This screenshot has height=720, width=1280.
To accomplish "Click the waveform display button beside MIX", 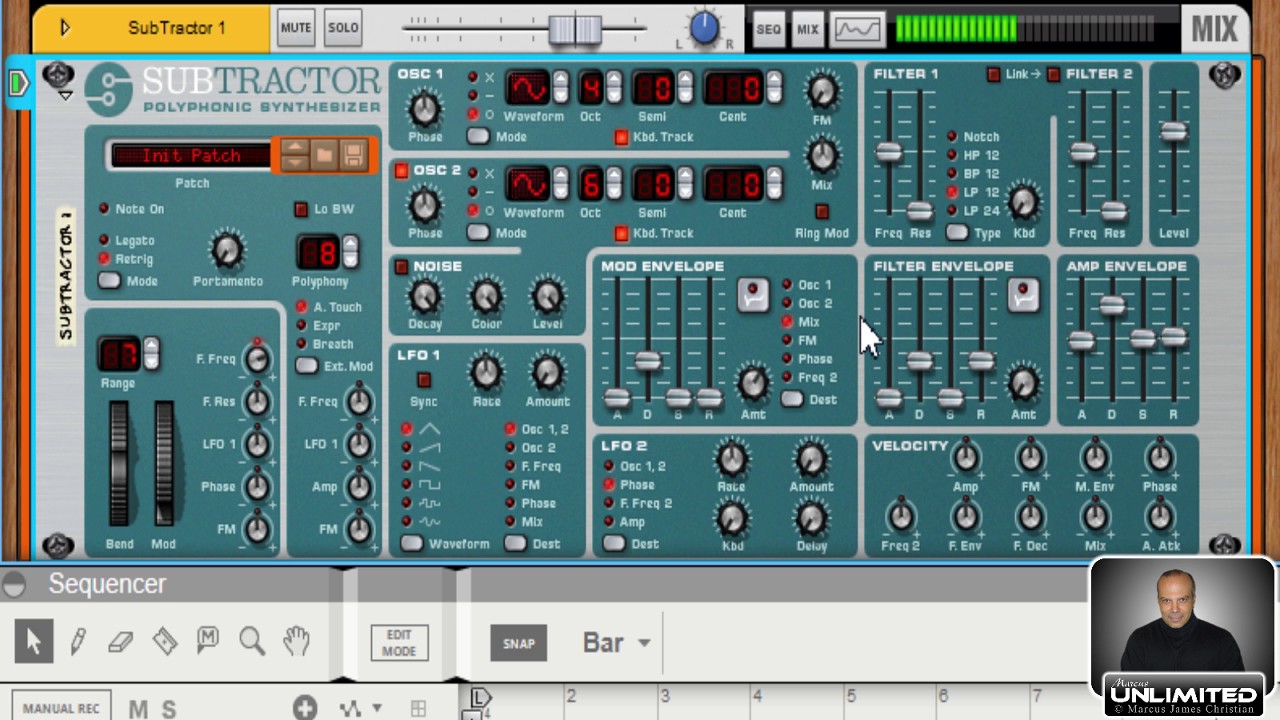I will click(x=858, y=29).
